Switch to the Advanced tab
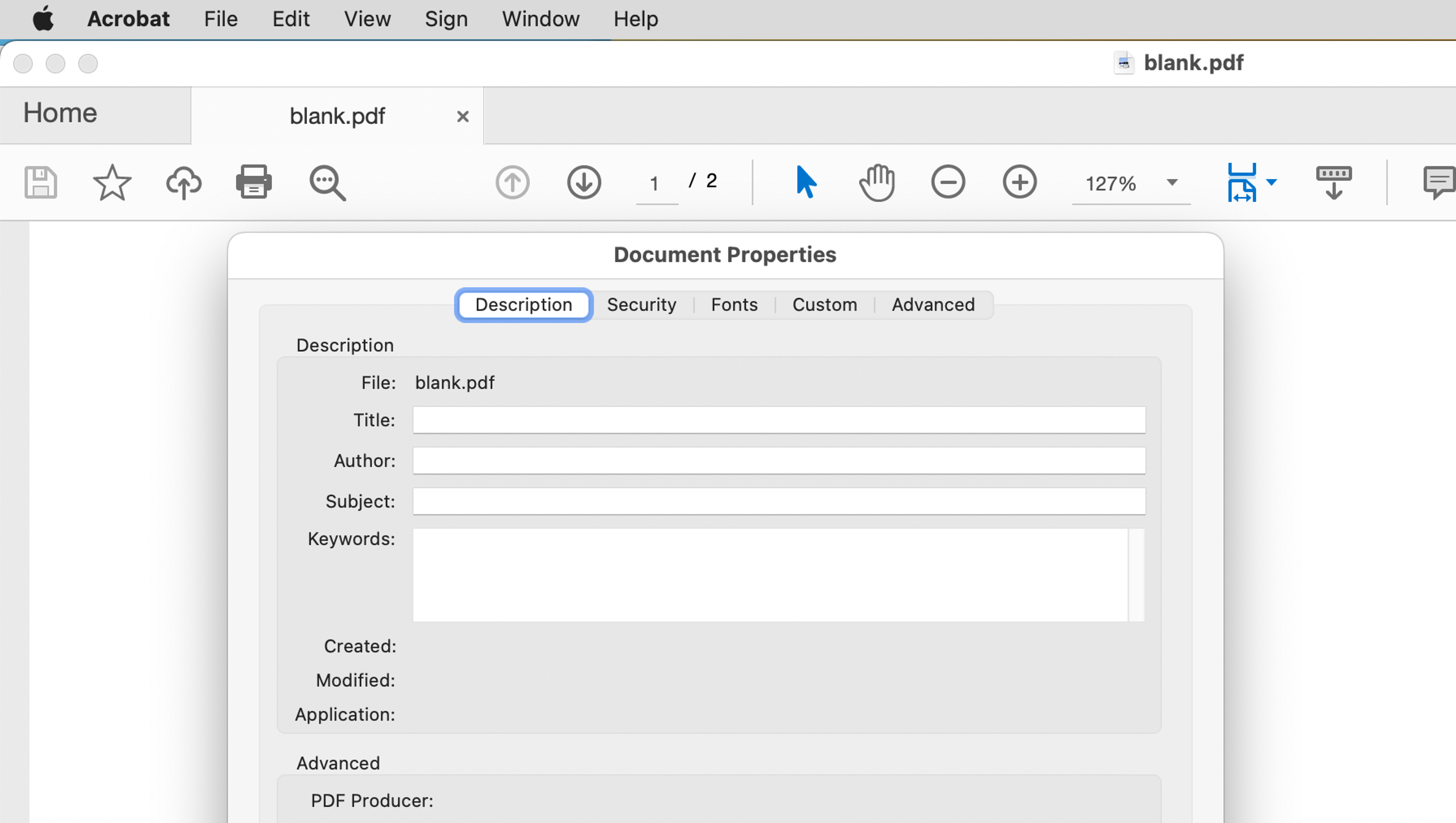Screen dimensions: 1456x823 coord(933,305)
